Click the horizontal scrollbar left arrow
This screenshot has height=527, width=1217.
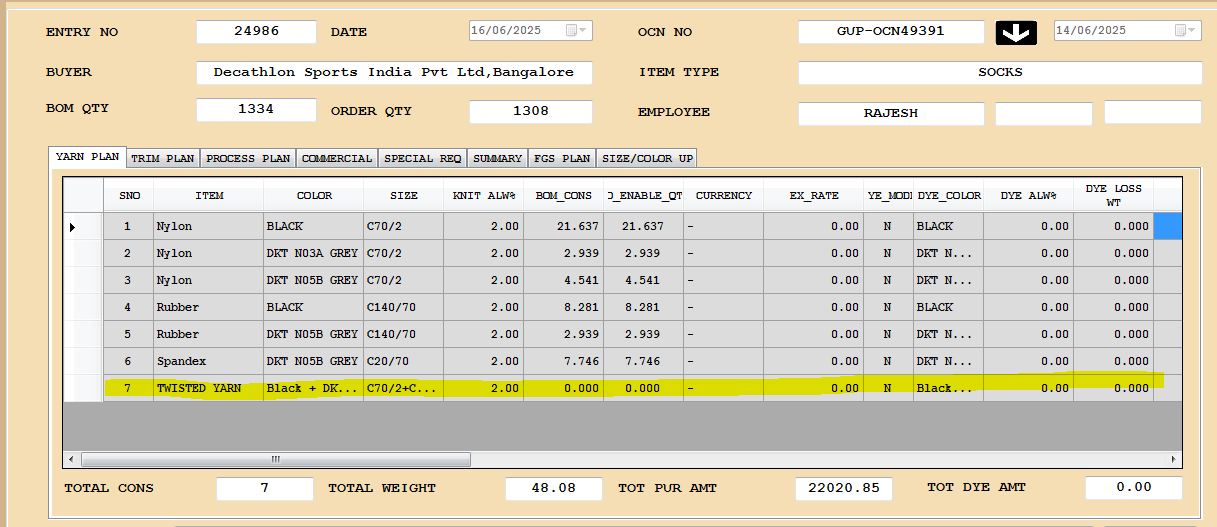71,460
